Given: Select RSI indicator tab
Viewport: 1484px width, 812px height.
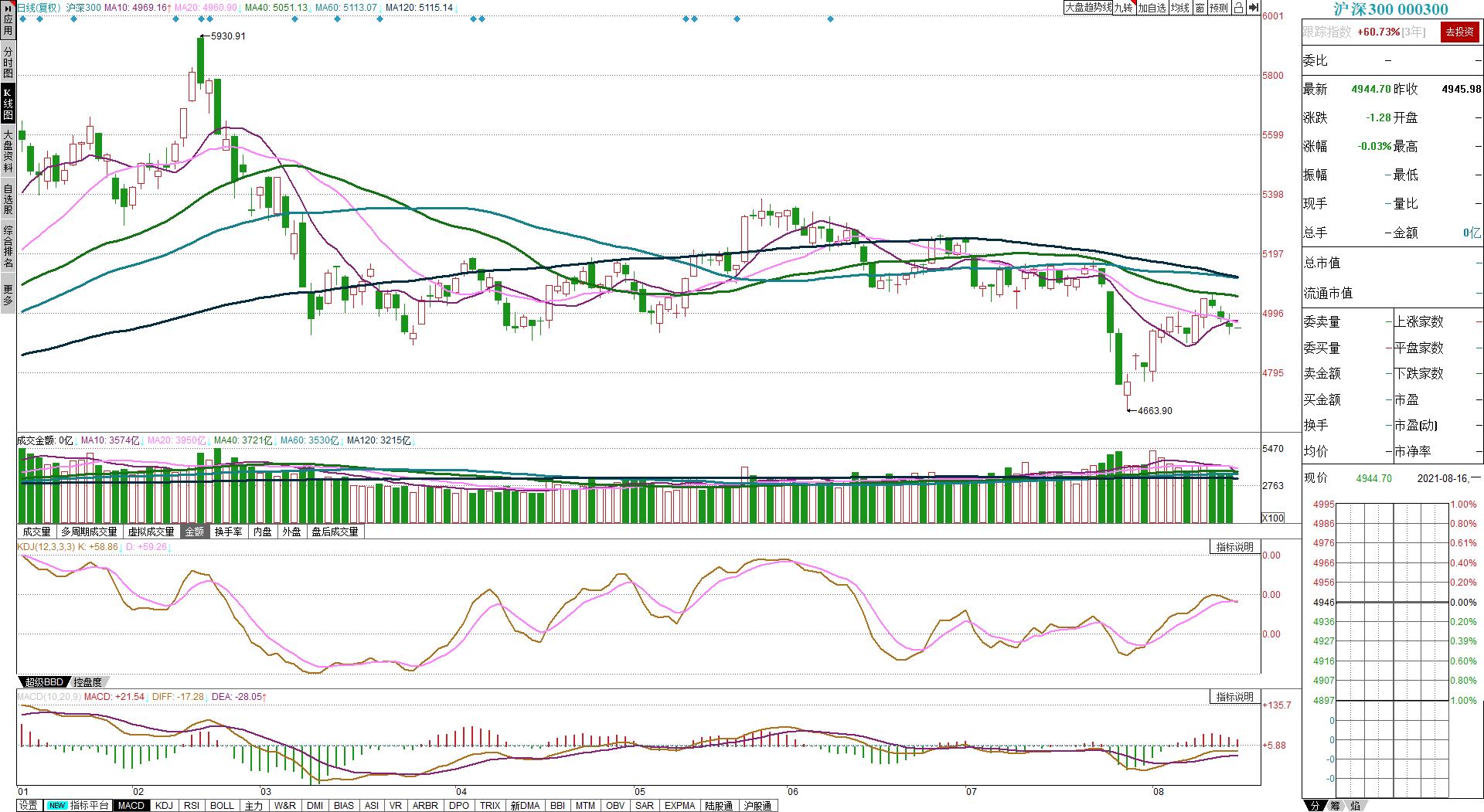Looking at the screenshot, I should 192,805.
